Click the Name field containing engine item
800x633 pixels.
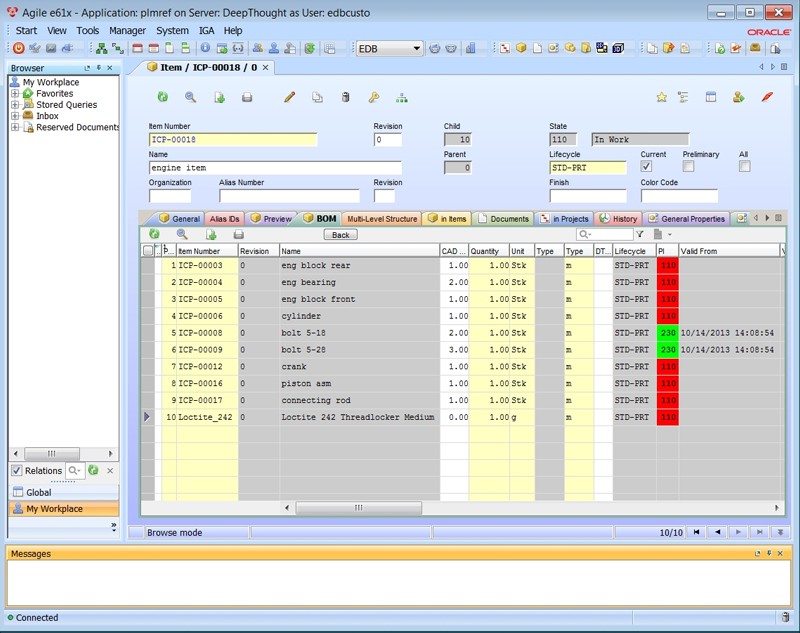click(x=275, y=168)
